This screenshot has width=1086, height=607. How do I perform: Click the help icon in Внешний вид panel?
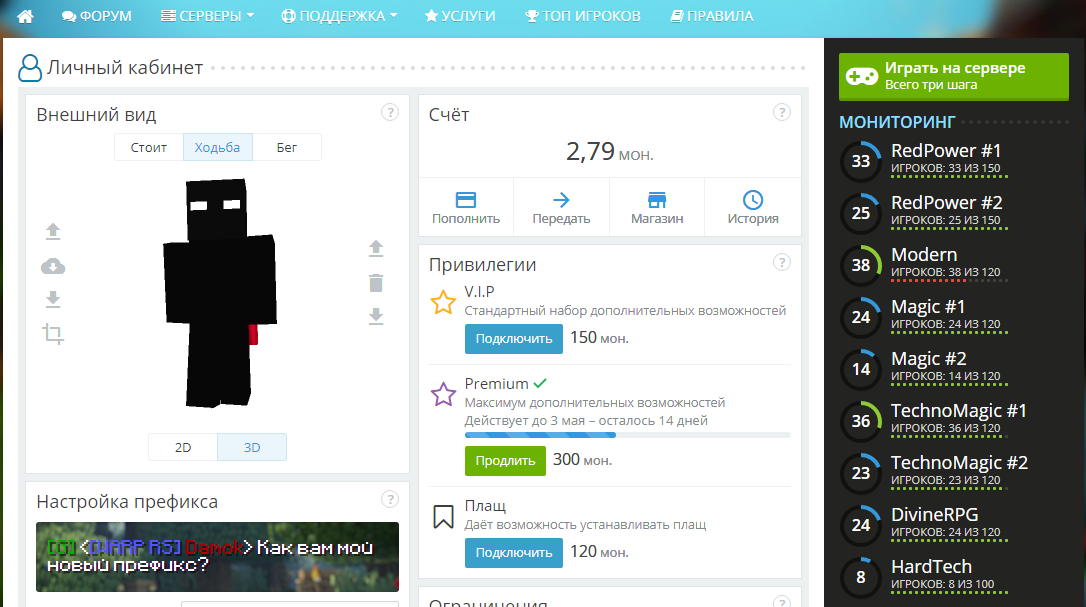(390, 112)
